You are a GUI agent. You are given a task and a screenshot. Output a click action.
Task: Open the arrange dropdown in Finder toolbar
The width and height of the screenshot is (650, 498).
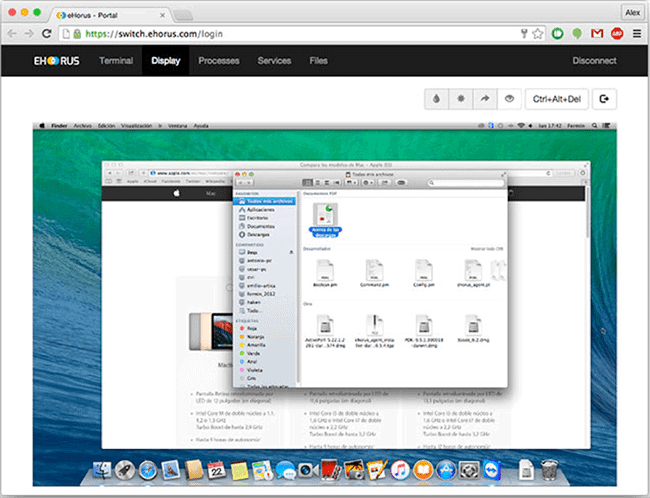pyautogui.click(x=351, y=182)
